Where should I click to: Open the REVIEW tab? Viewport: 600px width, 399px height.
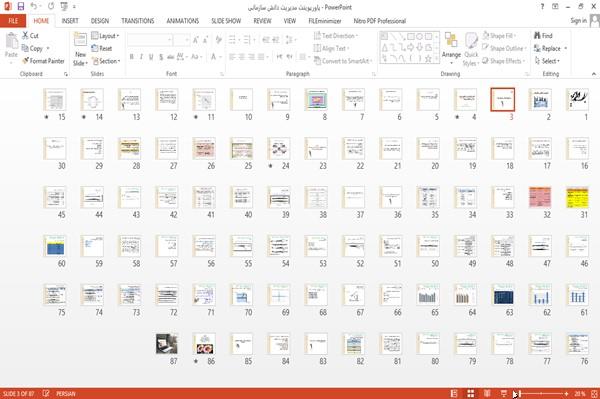[262, 21]
